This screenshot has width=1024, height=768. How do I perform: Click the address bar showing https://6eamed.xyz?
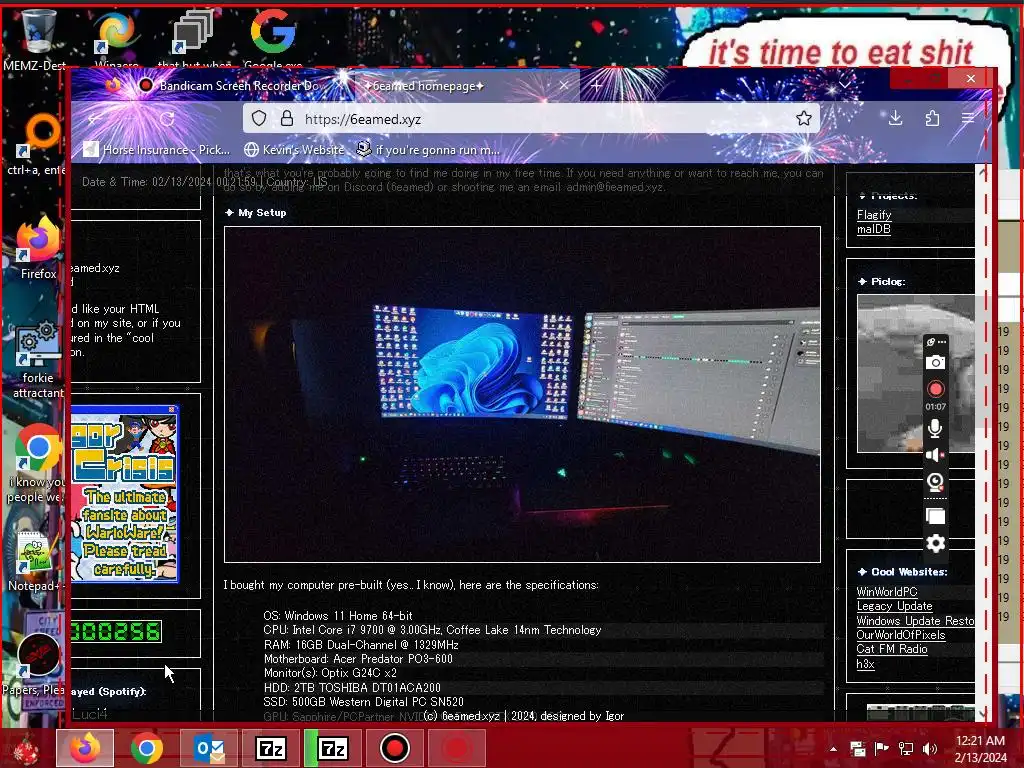pyautogui.click(x=531, y=119)
